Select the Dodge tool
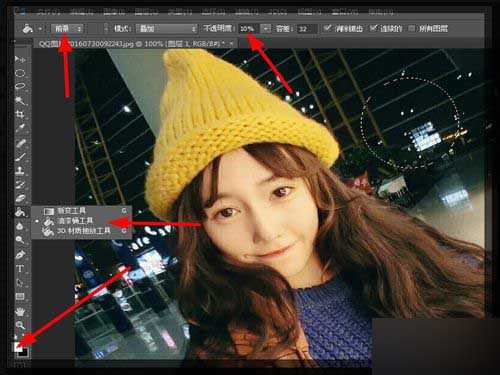Viewport: 500px width, 375px height. [20, 240]
